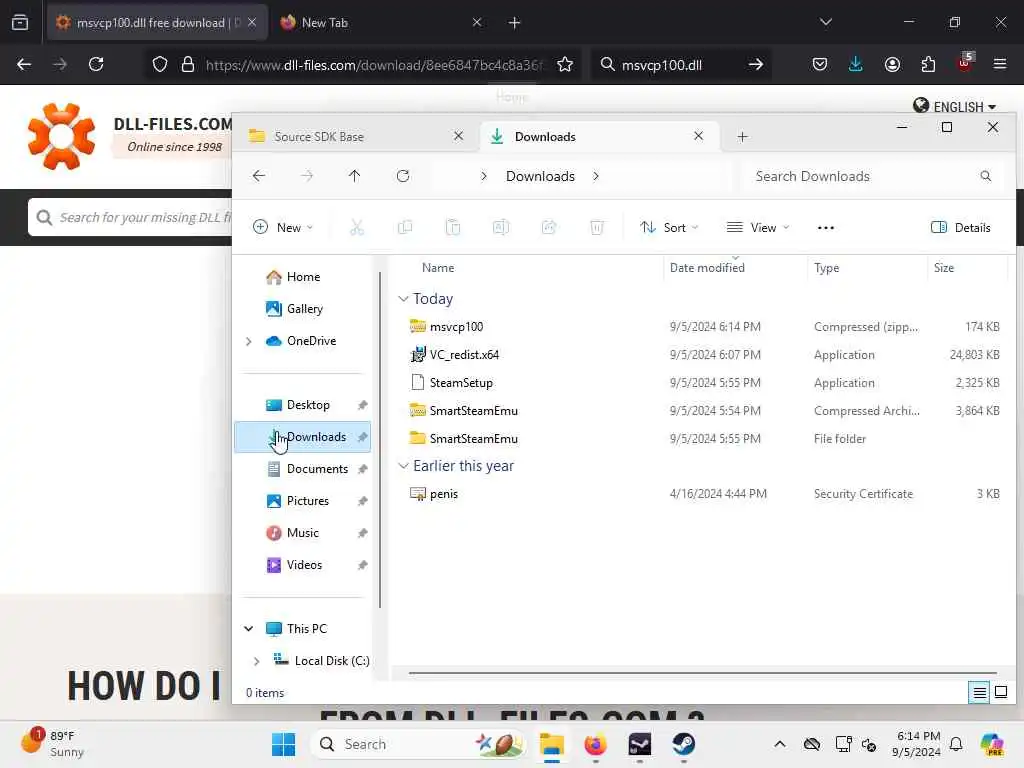Open Firefox list all tabs chevron

click(x=825, y=22)
